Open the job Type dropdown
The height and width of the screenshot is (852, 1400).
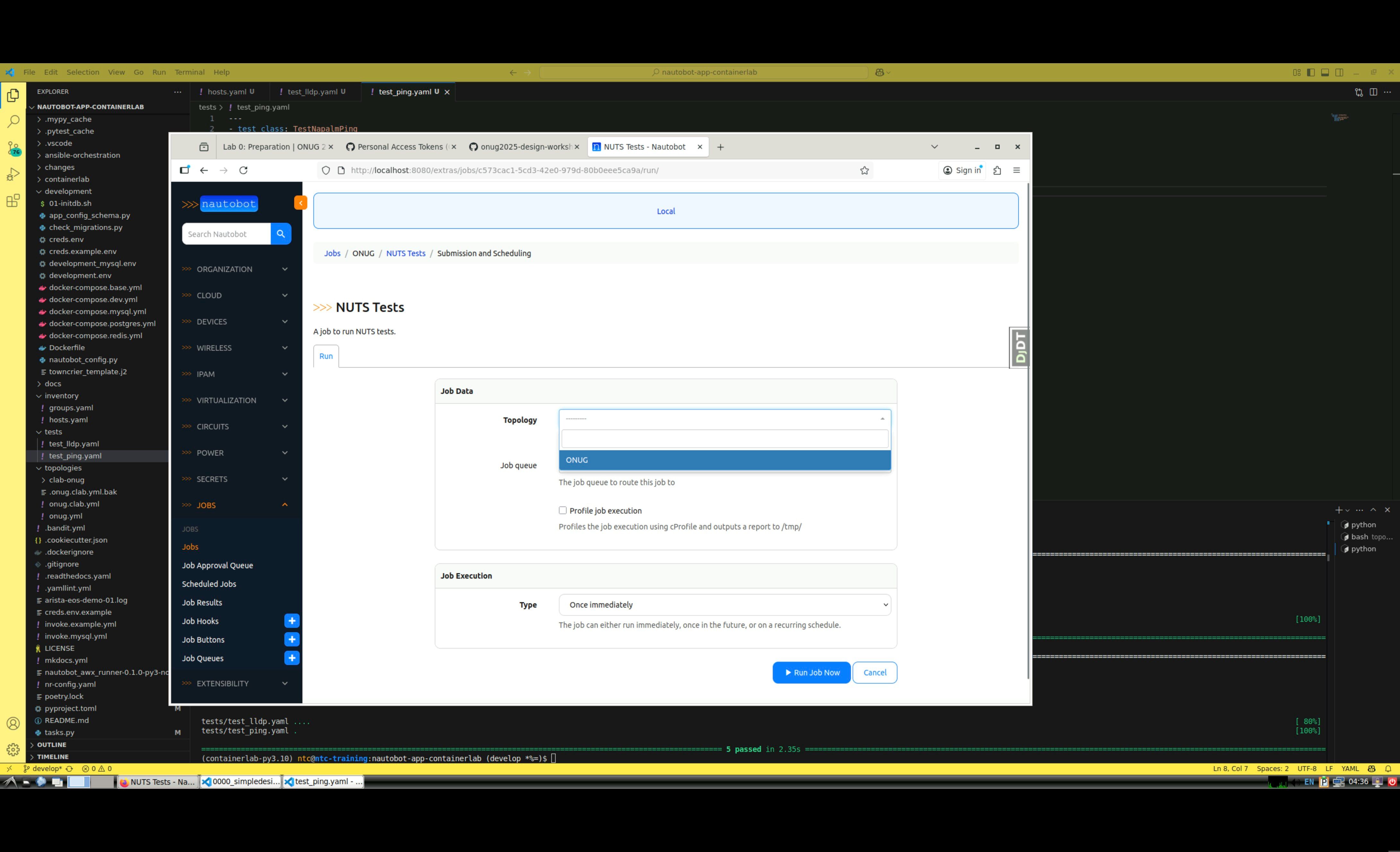[724, 604]
